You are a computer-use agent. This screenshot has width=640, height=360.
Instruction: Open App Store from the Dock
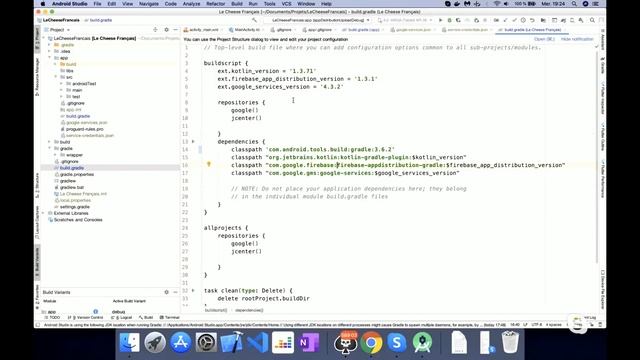tap(180, 342)
